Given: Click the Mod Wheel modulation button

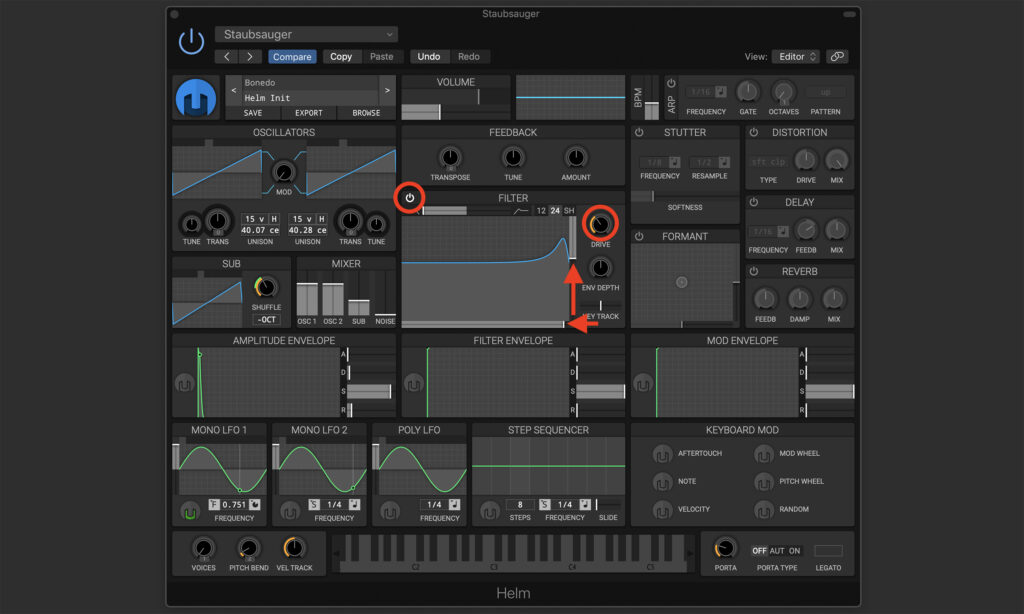Looking at the screenshot, I should [763, 454].
